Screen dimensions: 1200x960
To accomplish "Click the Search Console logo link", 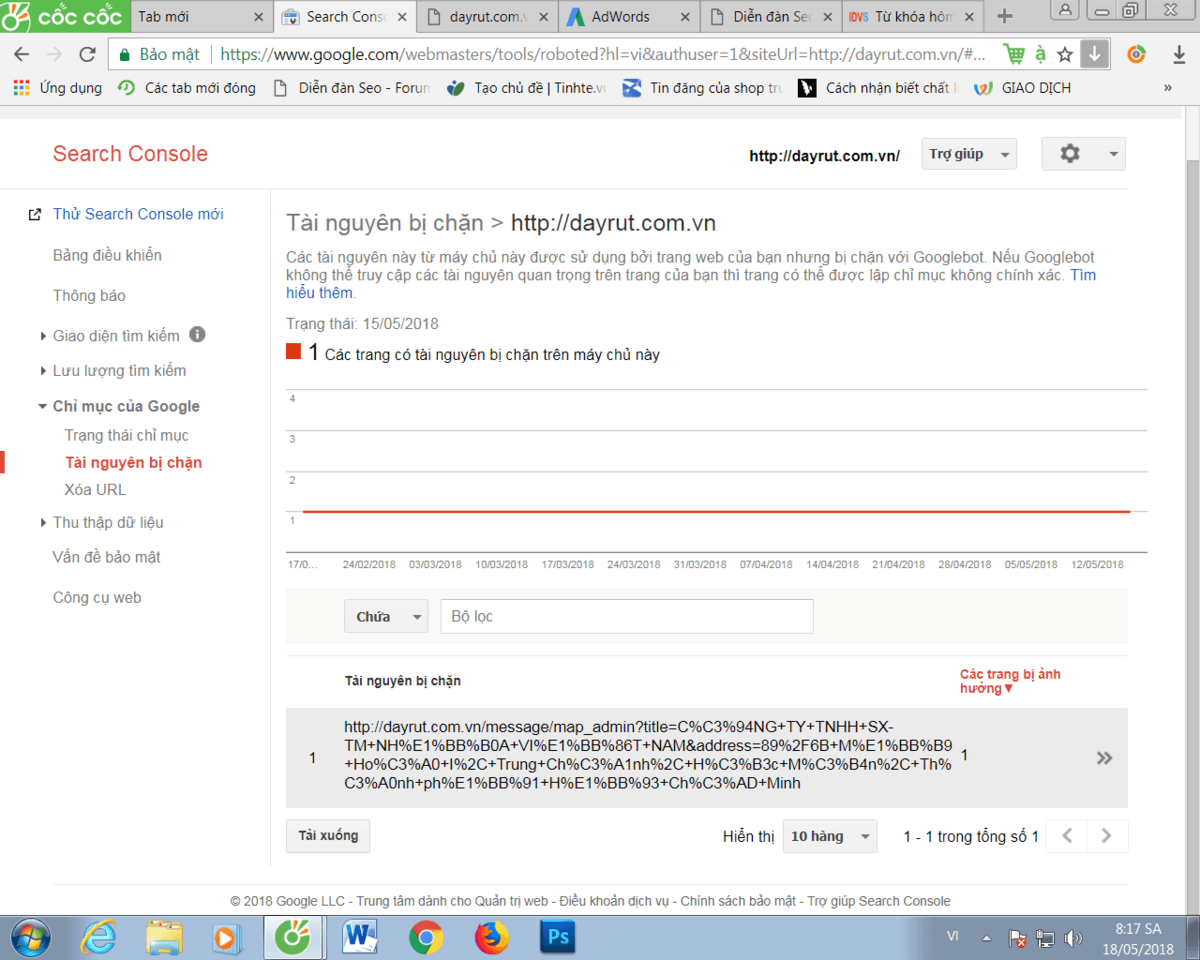I will pos(130,154).
